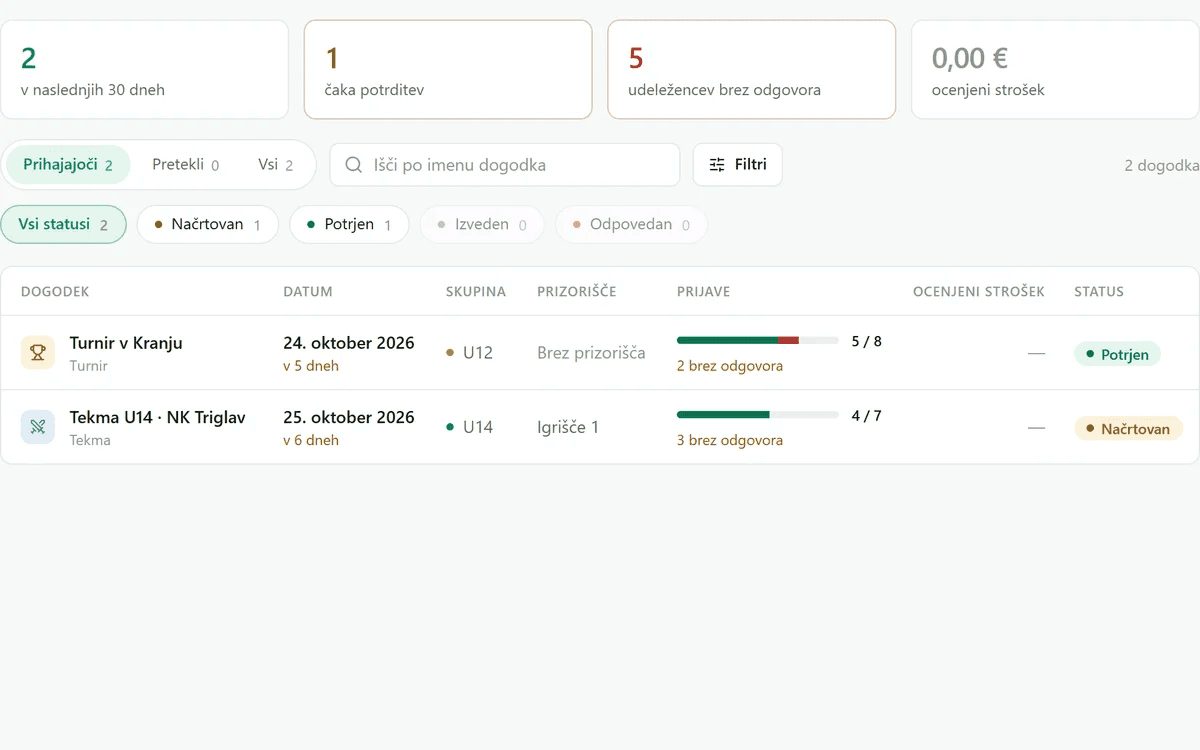Click the date 24. oktober 2026

click(349, 343)
